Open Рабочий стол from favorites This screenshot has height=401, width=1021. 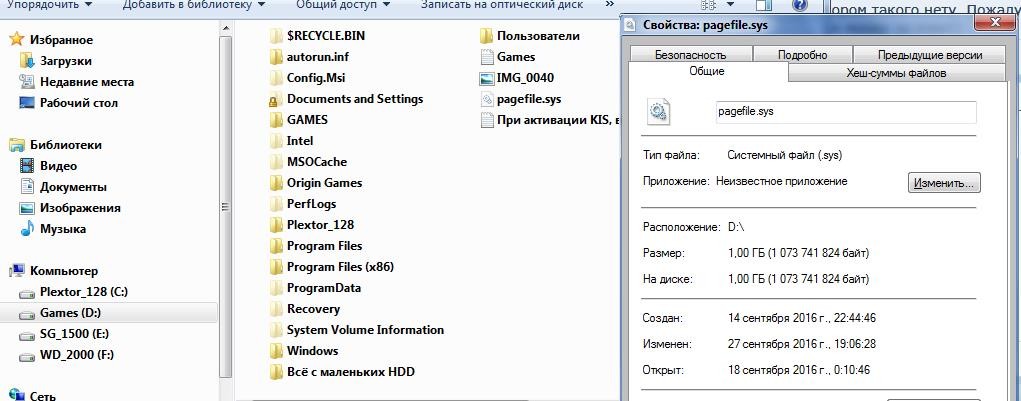(78, 103)
